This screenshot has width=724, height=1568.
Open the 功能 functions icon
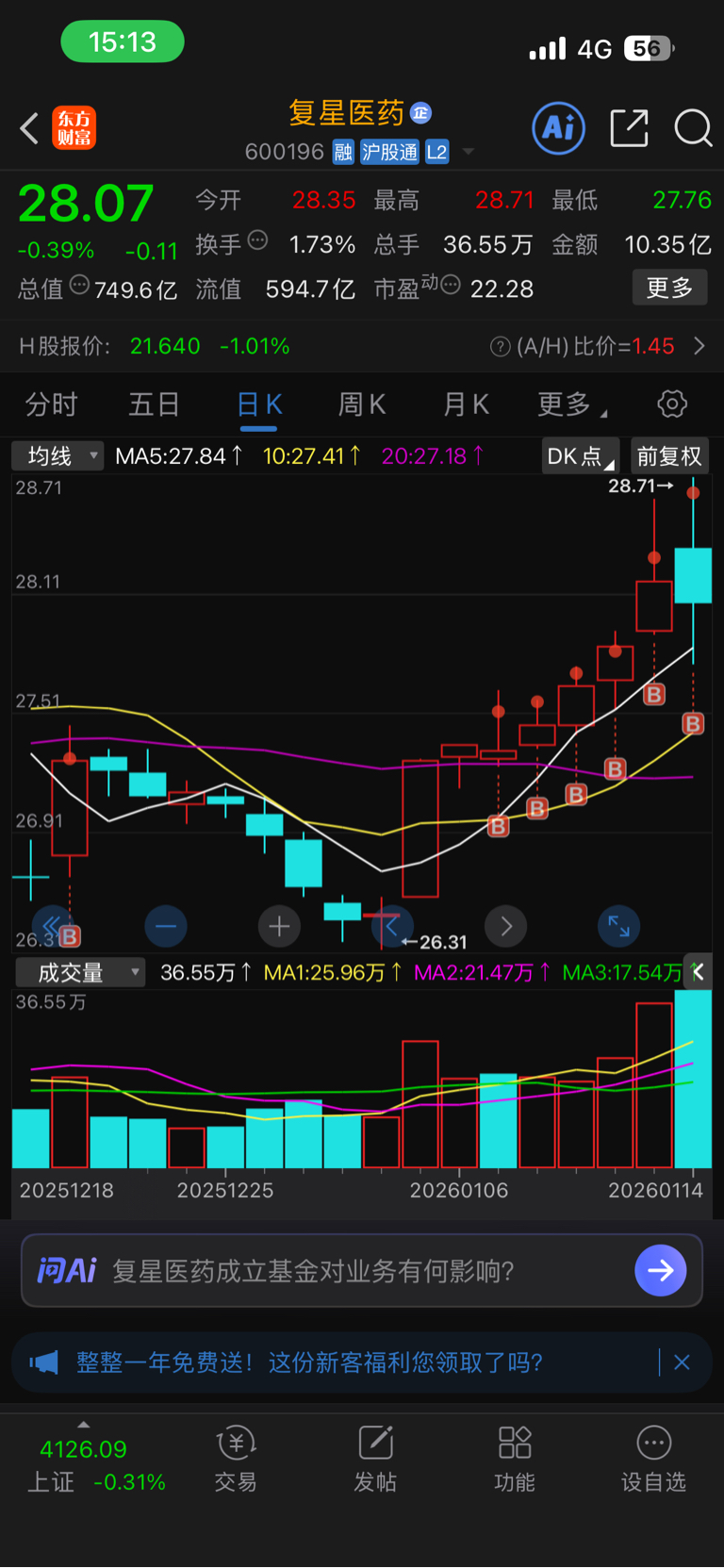(515, 1460)
